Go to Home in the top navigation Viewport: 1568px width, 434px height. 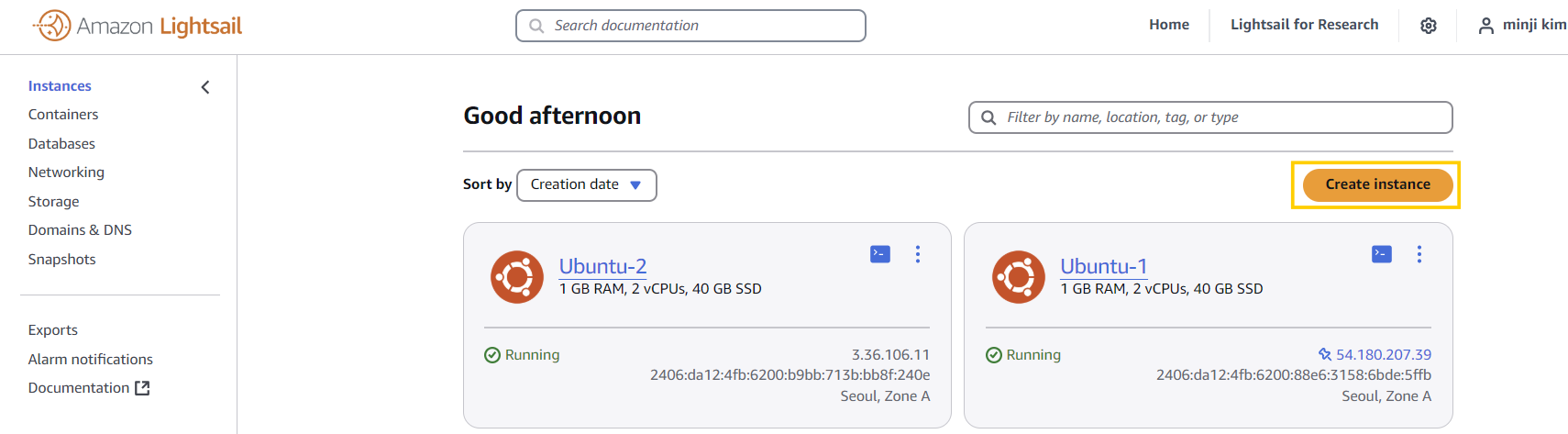(1169, 25)
